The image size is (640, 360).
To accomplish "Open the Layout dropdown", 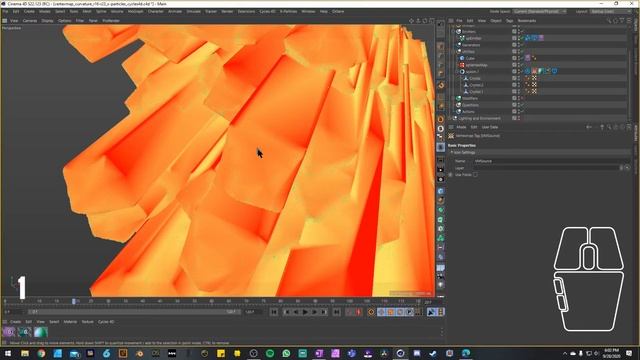I will 611,11.
